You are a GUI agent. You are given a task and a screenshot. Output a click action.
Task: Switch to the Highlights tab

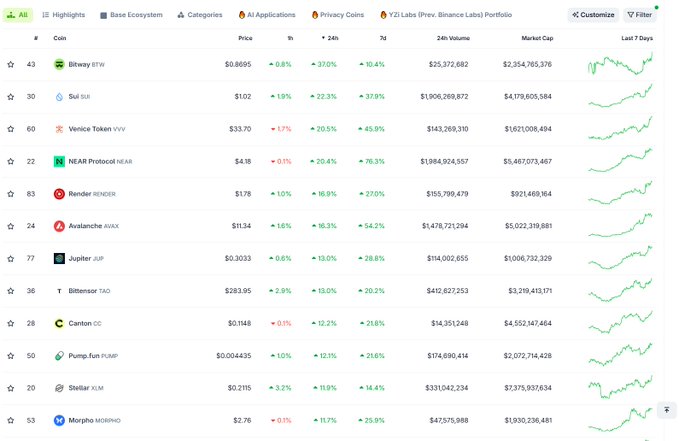tap(64, 15)
